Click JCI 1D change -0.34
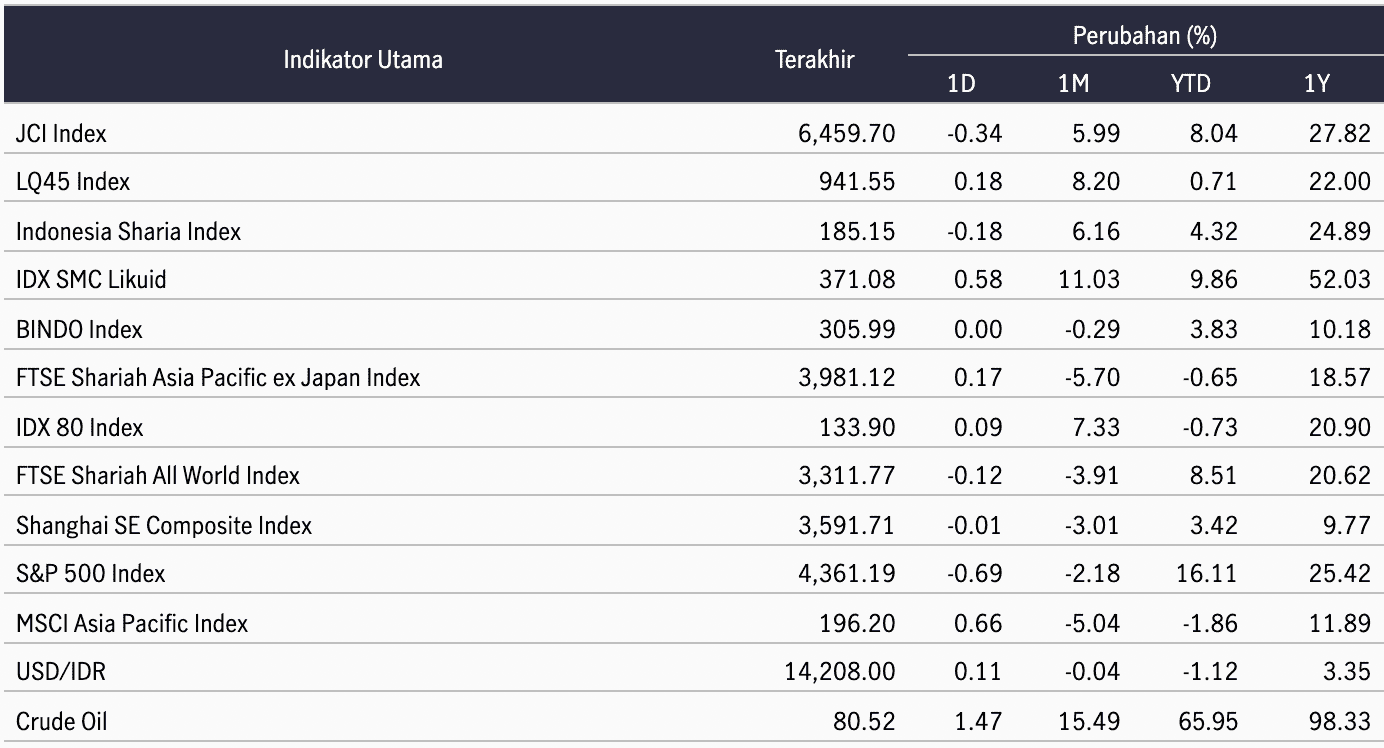1384x748 pixels. (x=974, y=133)
